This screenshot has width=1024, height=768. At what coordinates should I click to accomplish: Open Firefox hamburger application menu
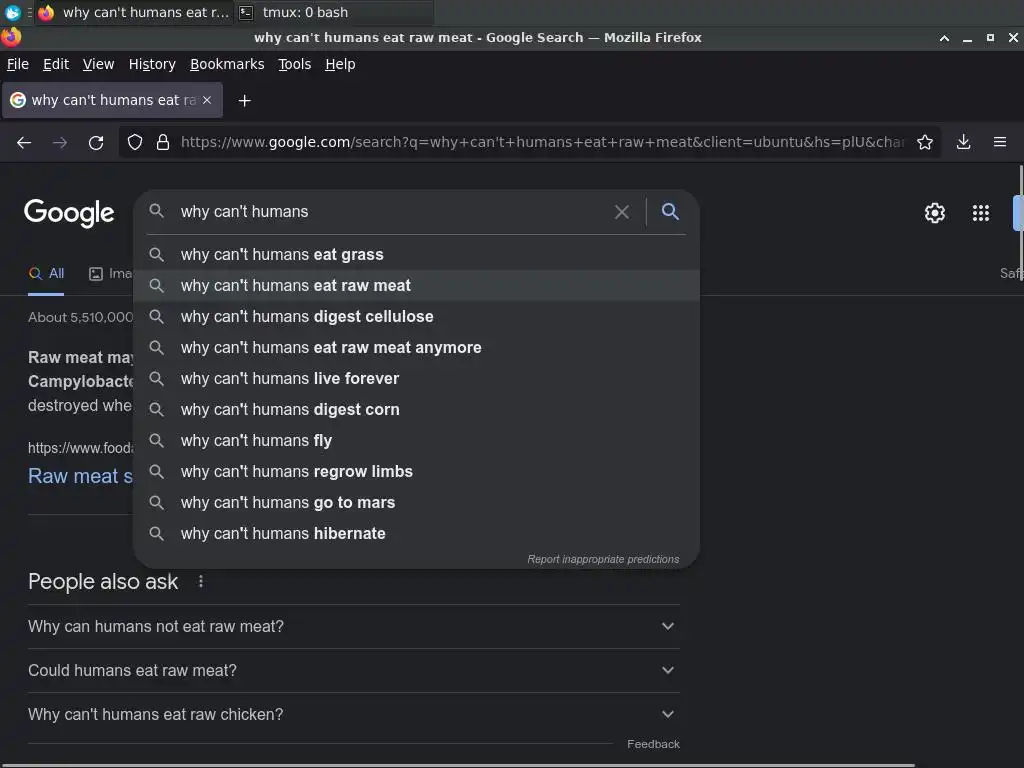[x=999, y=142]
